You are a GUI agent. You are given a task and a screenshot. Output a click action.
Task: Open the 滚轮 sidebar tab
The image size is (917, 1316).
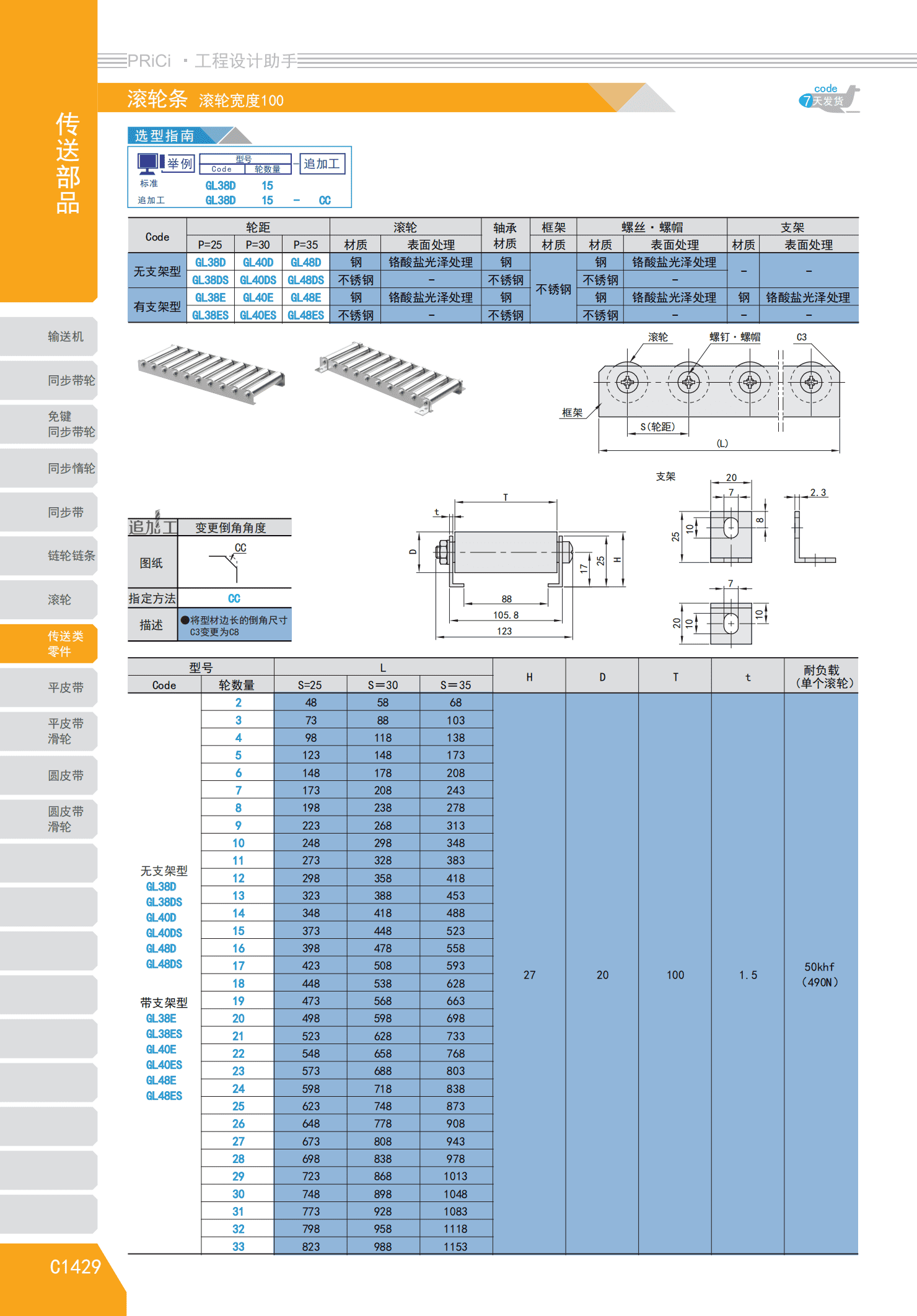tap(49, 599)
